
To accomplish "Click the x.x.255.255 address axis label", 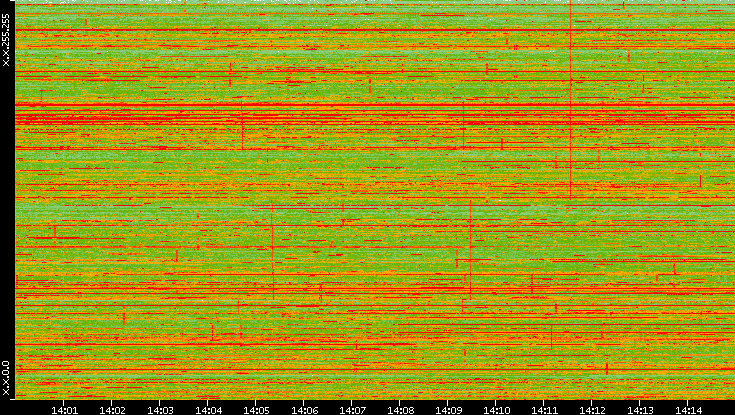I will 6,40.
